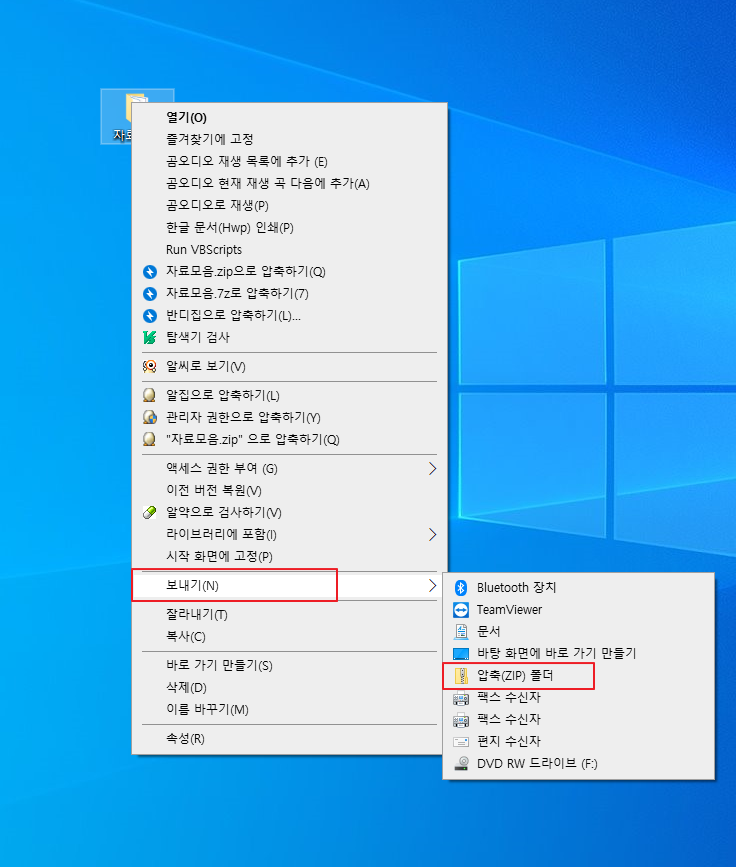Click the desktop icon for 바탕 화면에 바로 가기 만들기
The width and height of the screenshot is (736, 867).
pos(461,654)
